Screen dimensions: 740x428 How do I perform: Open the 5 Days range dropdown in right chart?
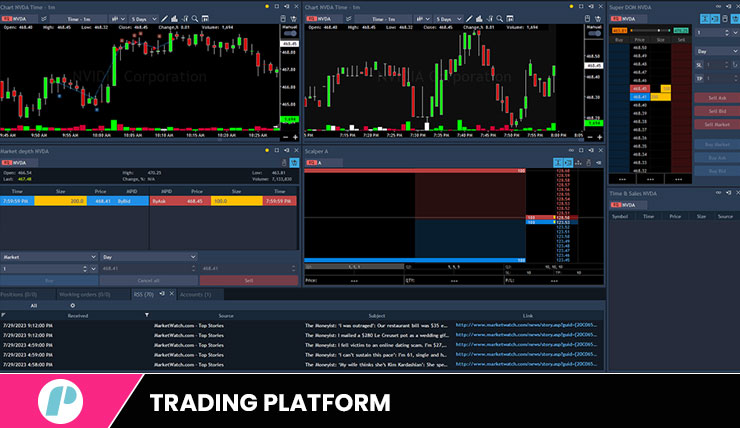click(449, 19)
